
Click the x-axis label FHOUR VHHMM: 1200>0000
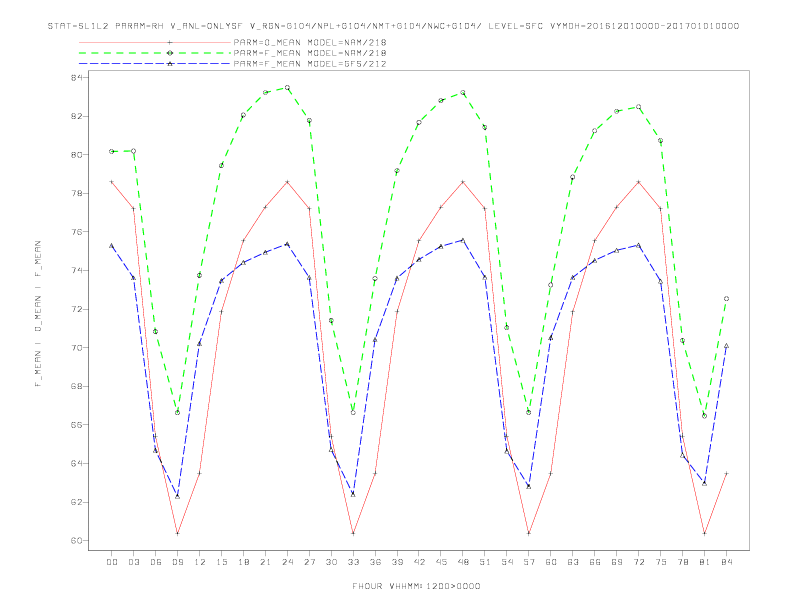(x=416, y=586)
